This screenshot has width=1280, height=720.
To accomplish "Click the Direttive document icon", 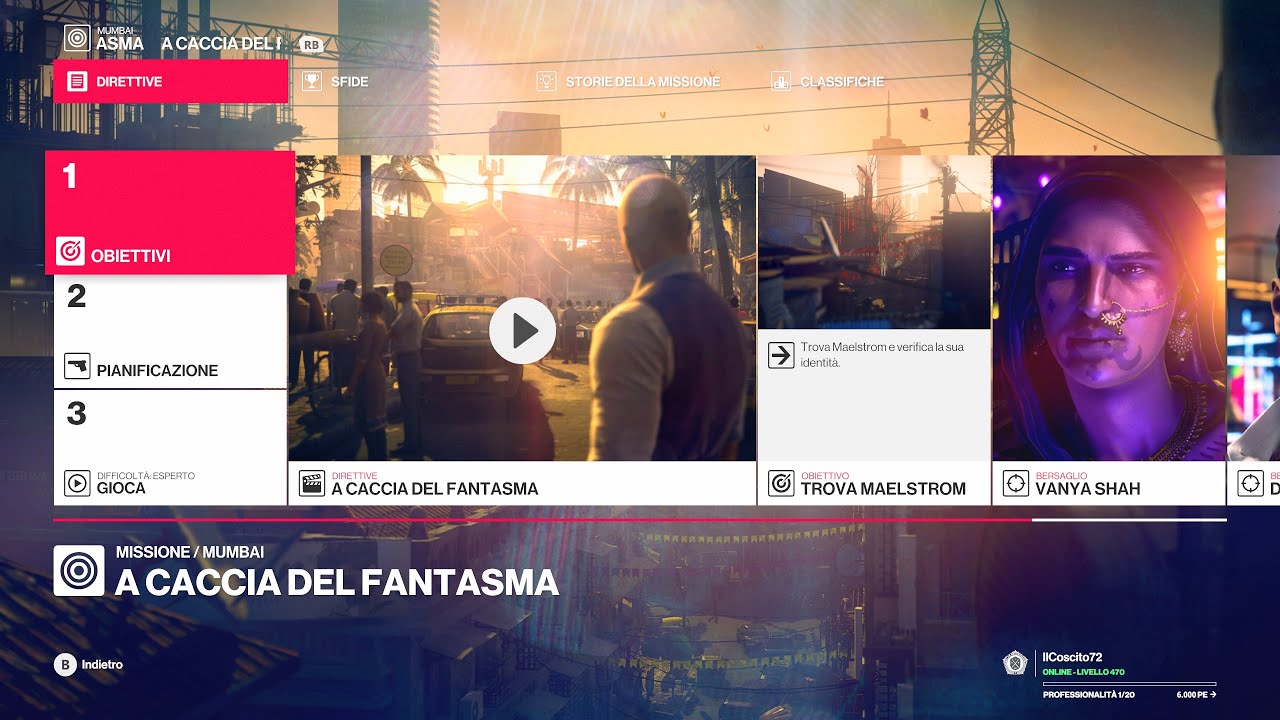I will [x=77, y=81].
